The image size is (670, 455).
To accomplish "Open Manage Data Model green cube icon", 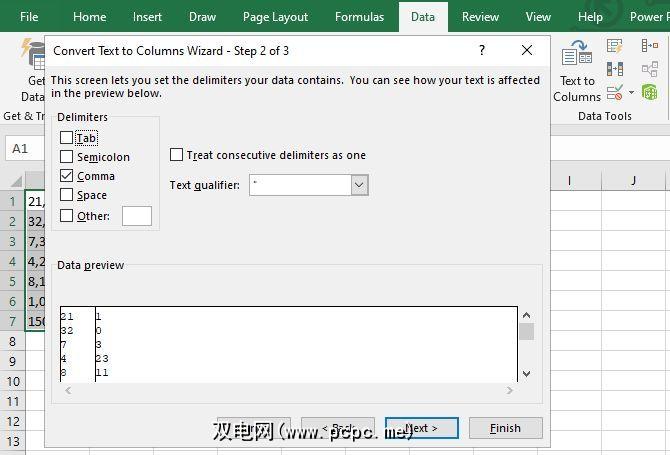I will [649, 92].
